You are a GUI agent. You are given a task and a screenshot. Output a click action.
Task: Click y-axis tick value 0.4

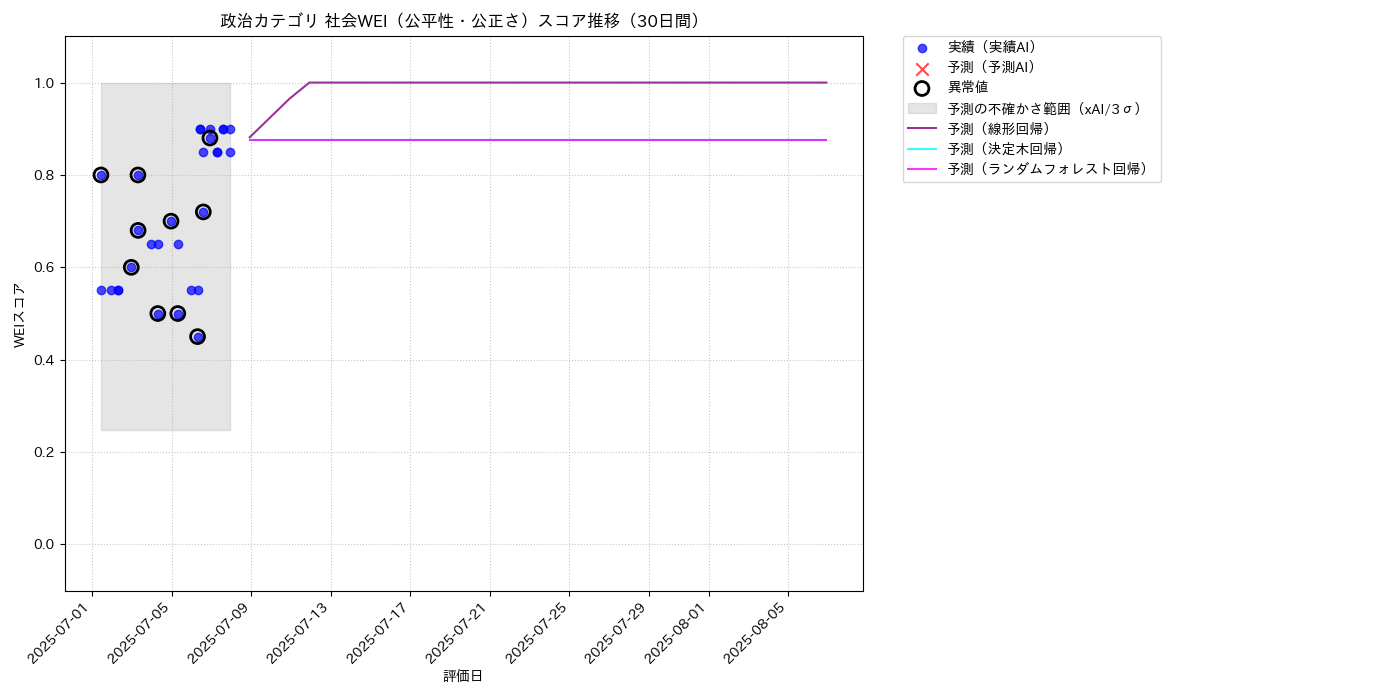pos(44,360)
